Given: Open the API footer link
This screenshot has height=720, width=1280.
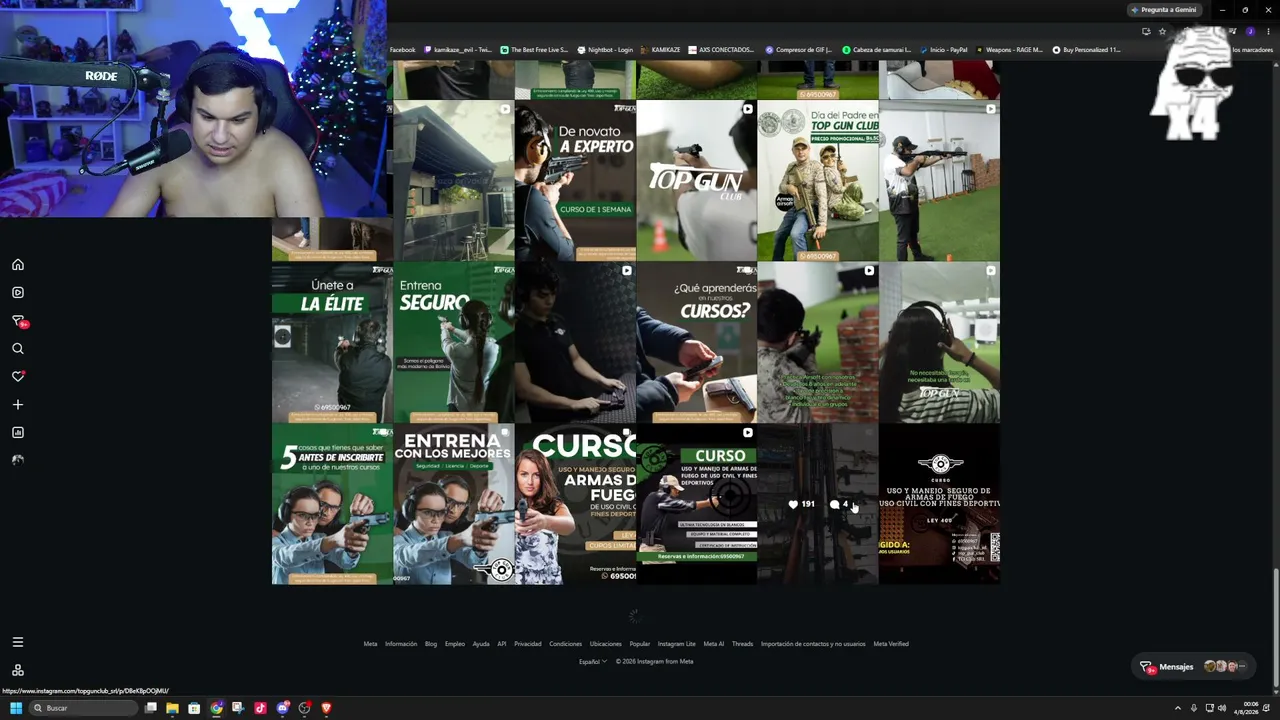Looking at the screenshot, I should 502,644.
